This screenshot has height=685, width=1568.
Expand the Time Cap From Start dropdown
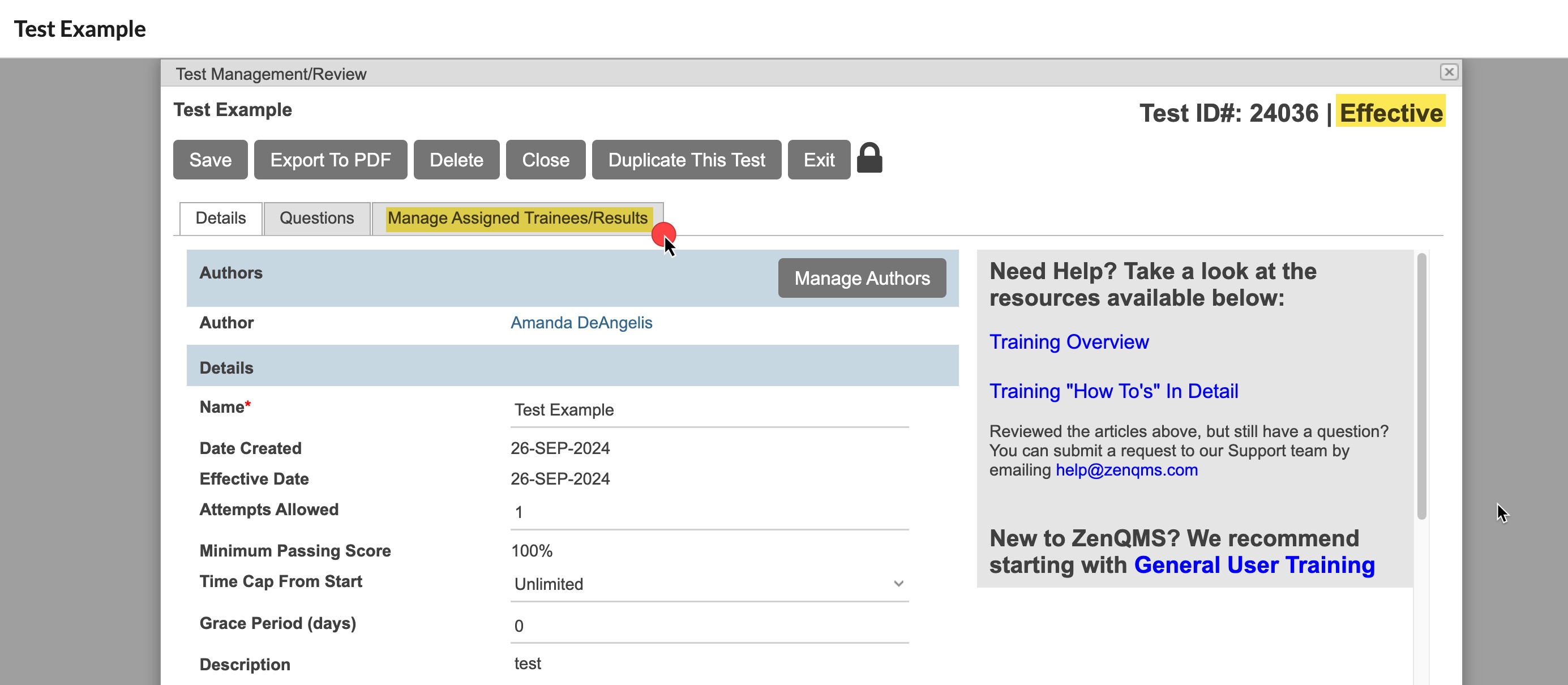click(709, 584)
